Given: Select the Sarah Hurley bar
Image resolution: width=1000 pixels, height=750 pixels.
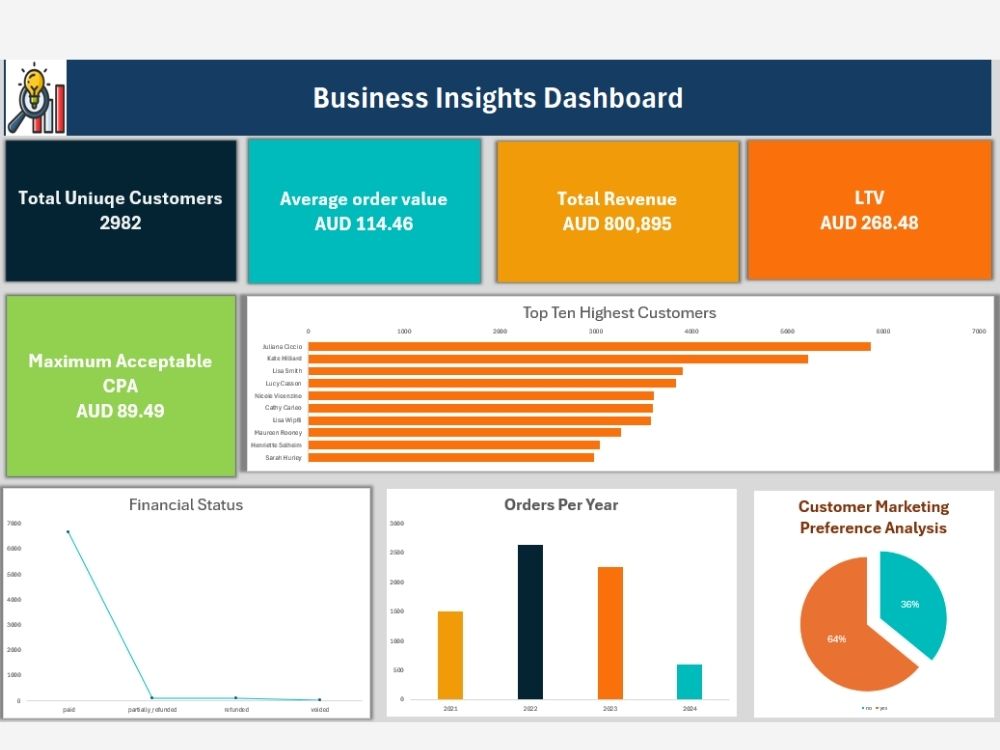Looking at the screenshot, I should pyautogui.click(x=451, y=457).
